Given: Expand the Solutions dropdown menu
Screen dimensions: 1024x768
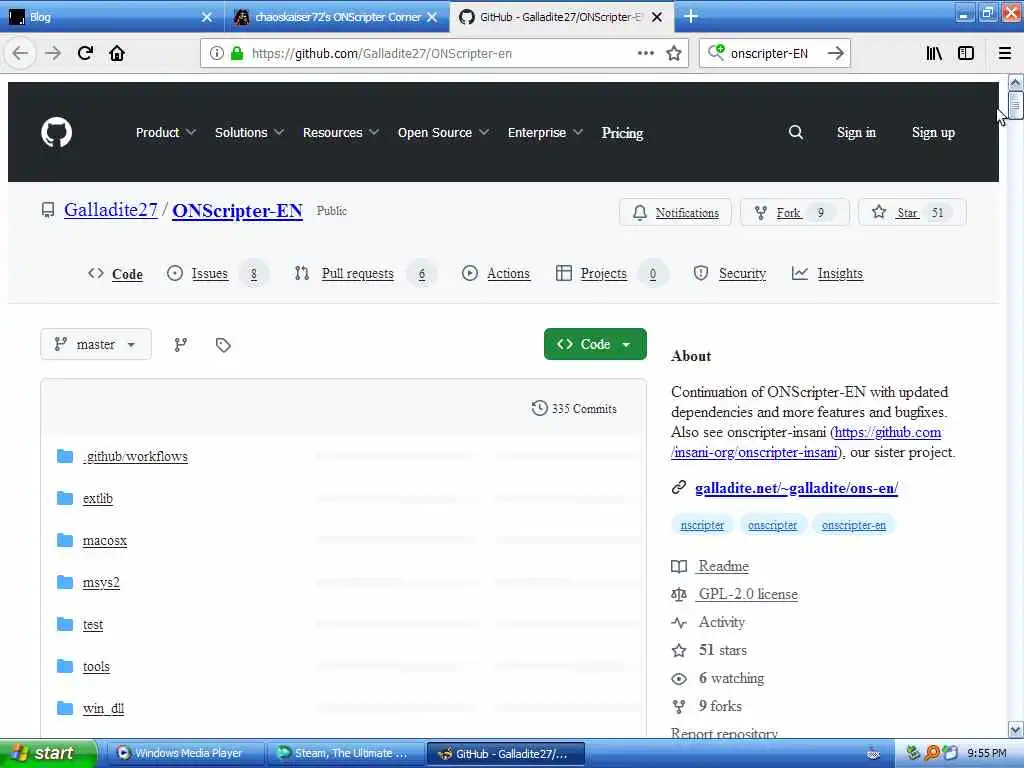Looking at the screenshot, I should pyautogui.click(x=249, y=133).
